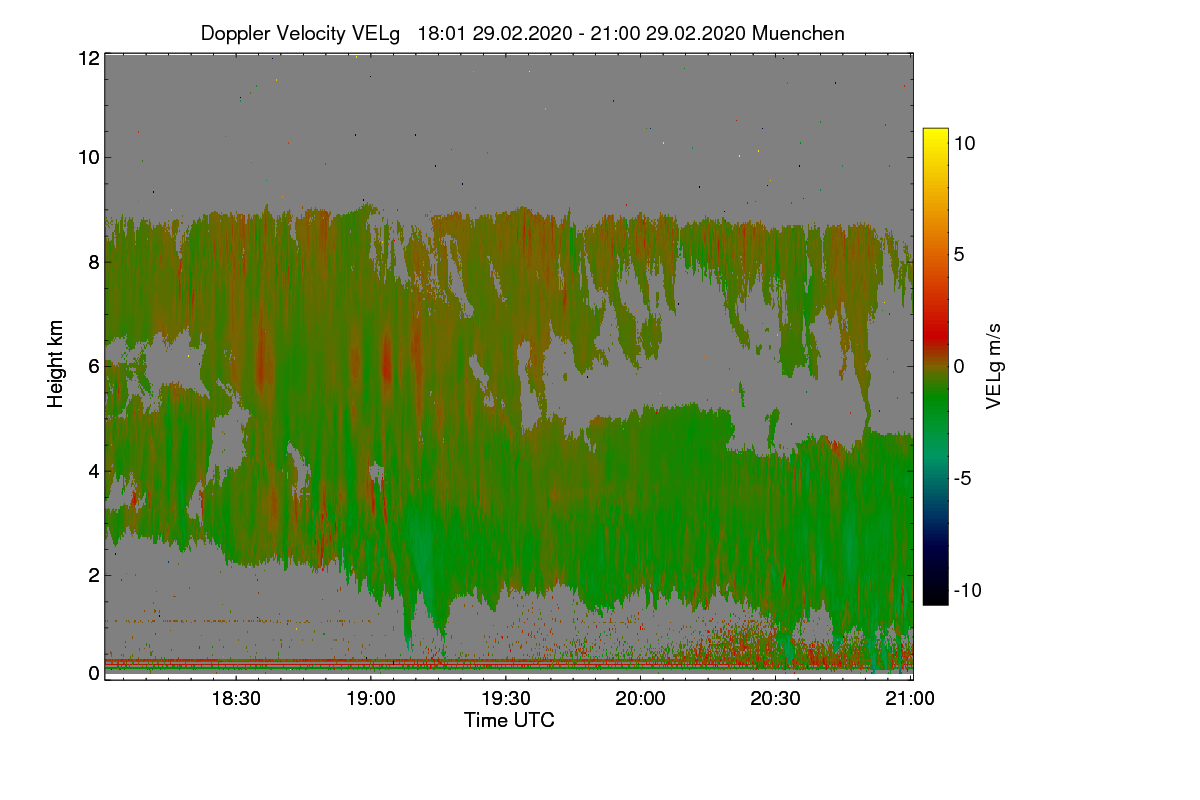This screenshot has width=1200, height=800.
Task: Click the 'Time UTC' axis label
Action: point(509,720)
